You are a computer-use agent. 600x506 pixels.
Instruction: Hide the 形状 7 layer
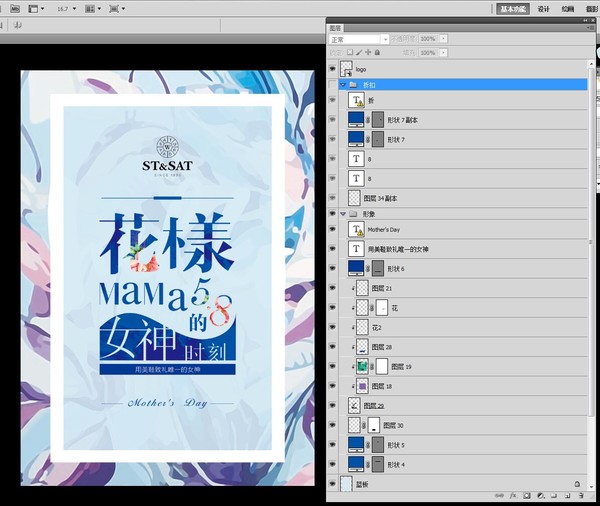click(332, 139)
